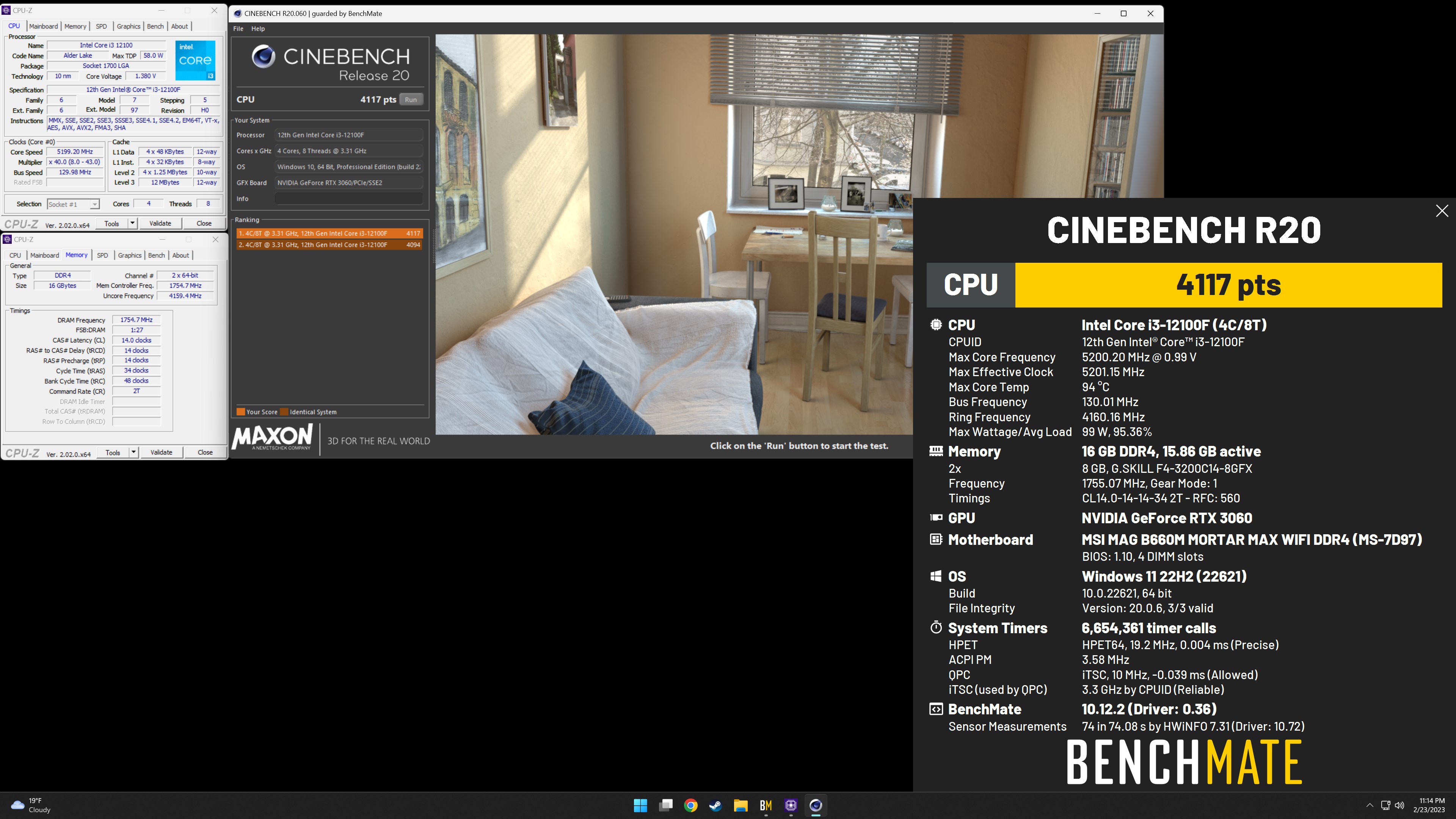Show hidden system tray icons
This screenshot has width=1456, height=819.
(x=1370, y=805)
